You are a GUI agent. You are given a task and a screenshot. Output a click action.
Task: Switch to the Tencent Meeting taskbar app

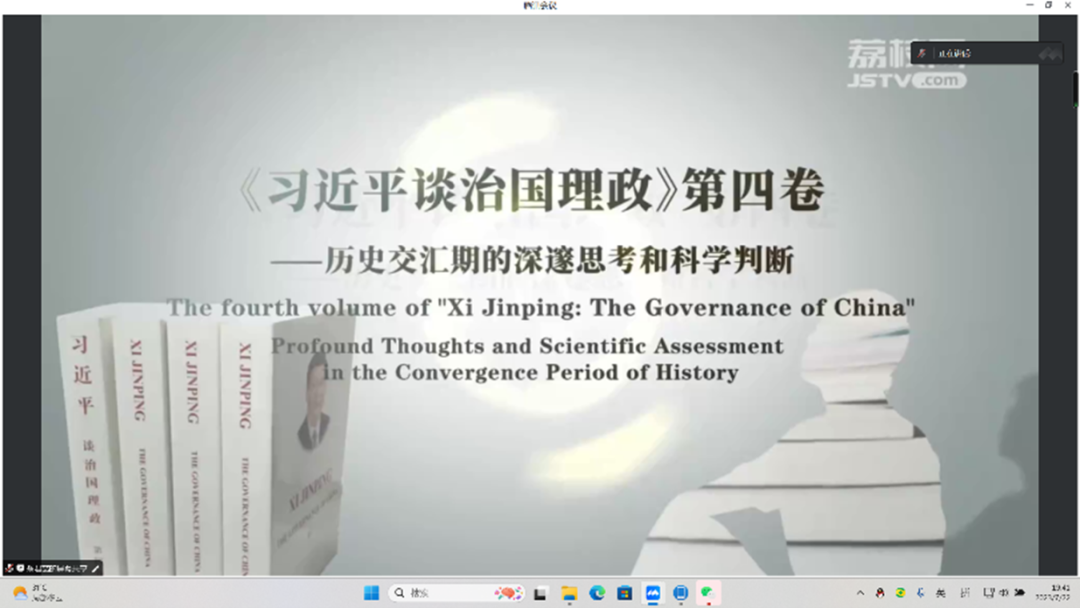tap(653, 593)
